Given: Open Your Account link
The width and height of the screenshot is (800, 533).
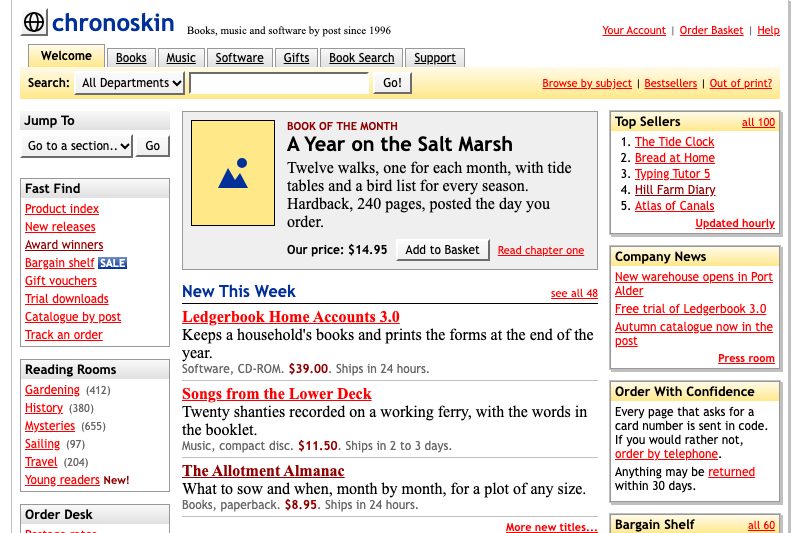Looking at the screenshot, I should [634, 30].
